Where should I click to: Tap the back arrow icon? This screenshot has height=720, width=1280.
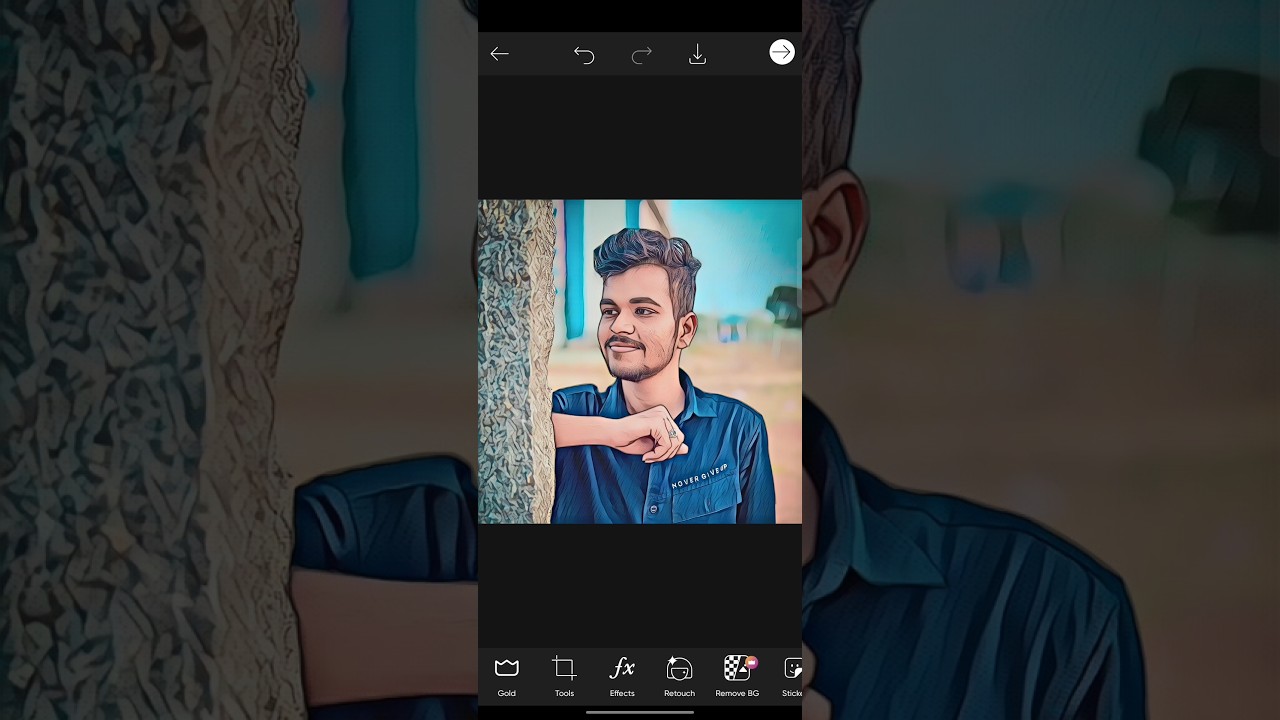click(499, 54)
